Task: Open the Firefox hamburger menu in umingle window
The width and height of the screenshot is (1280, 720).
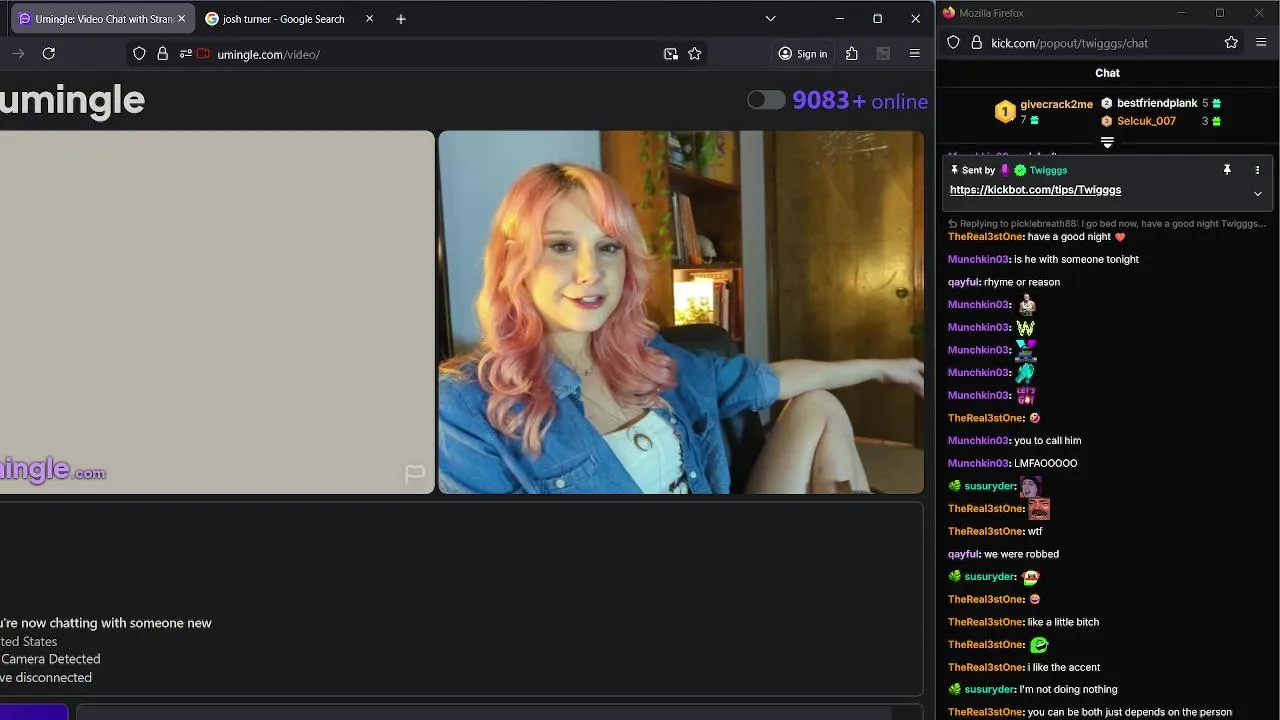Action: point(914,54)
